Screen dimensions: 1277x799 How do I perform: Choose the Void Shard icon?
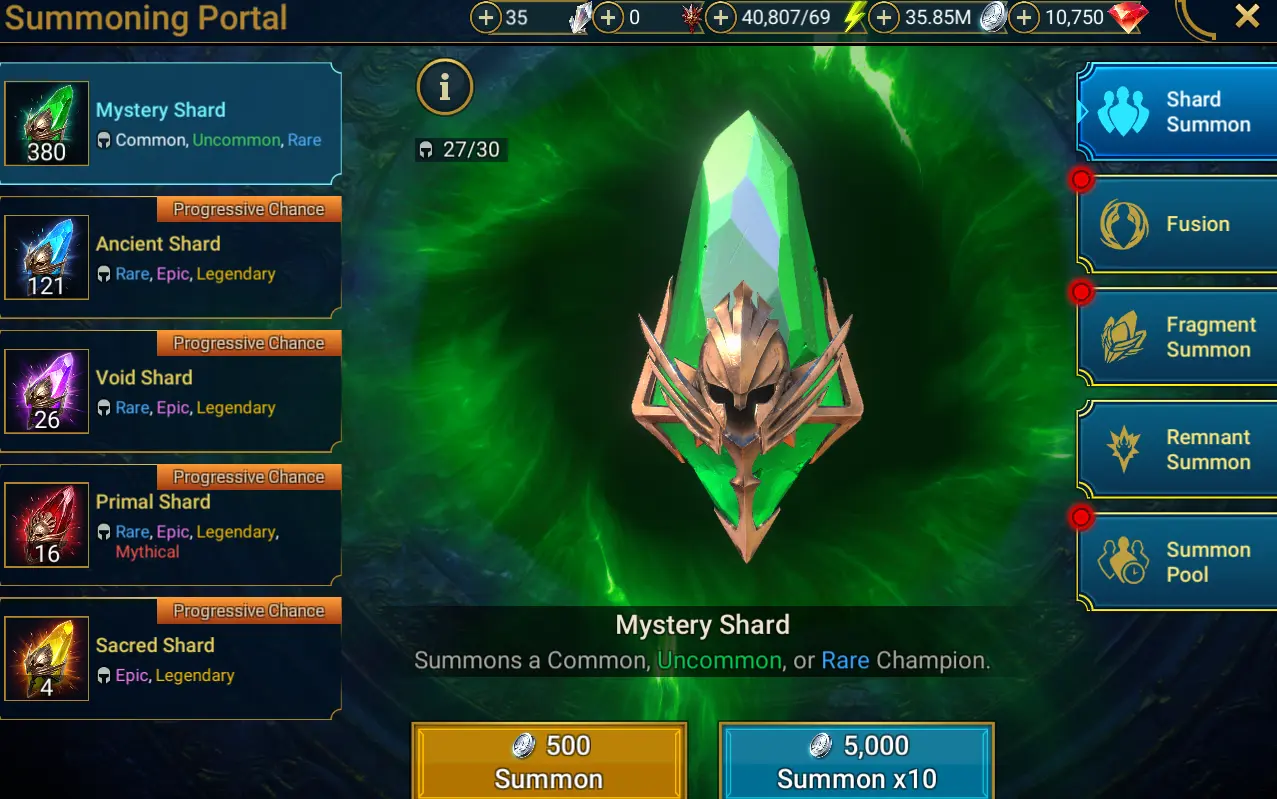[x=47, y=391]
